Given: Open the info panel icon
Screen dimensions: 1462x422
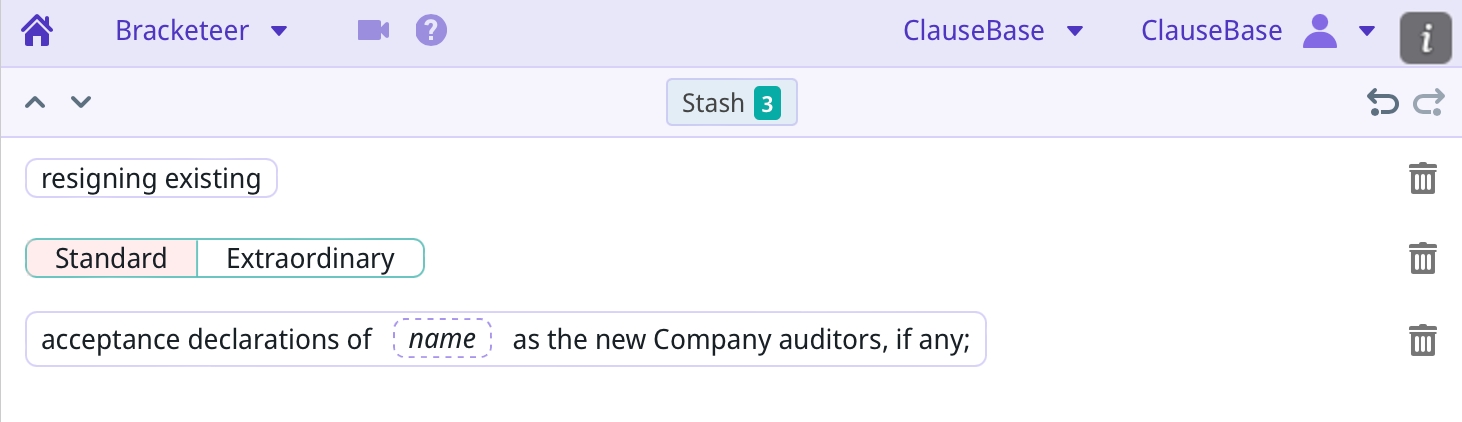Looking at the screenshot, I should pyautogui.click(x=1425, y=38).
